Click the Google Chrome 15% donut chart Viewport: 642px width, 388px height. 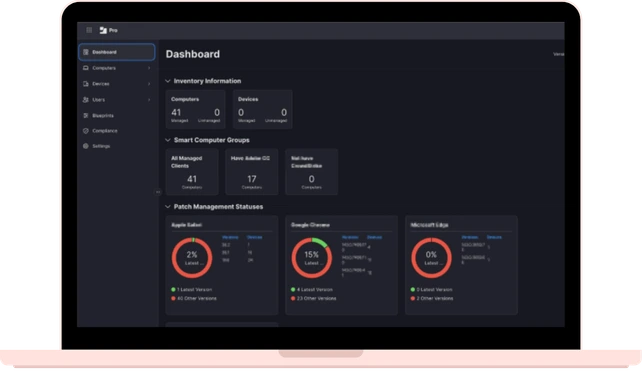pyautogui.click(x=312, y=258)
